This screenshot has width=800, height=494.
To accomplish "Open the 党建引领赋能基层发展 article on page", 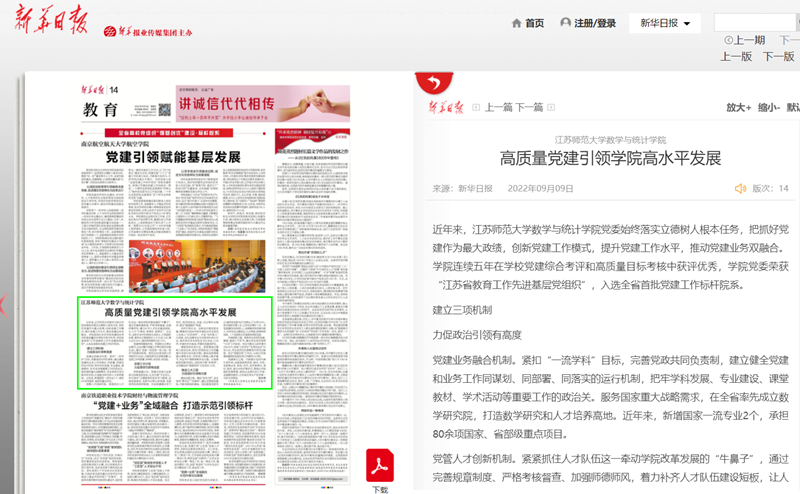I will coord(173,157).
